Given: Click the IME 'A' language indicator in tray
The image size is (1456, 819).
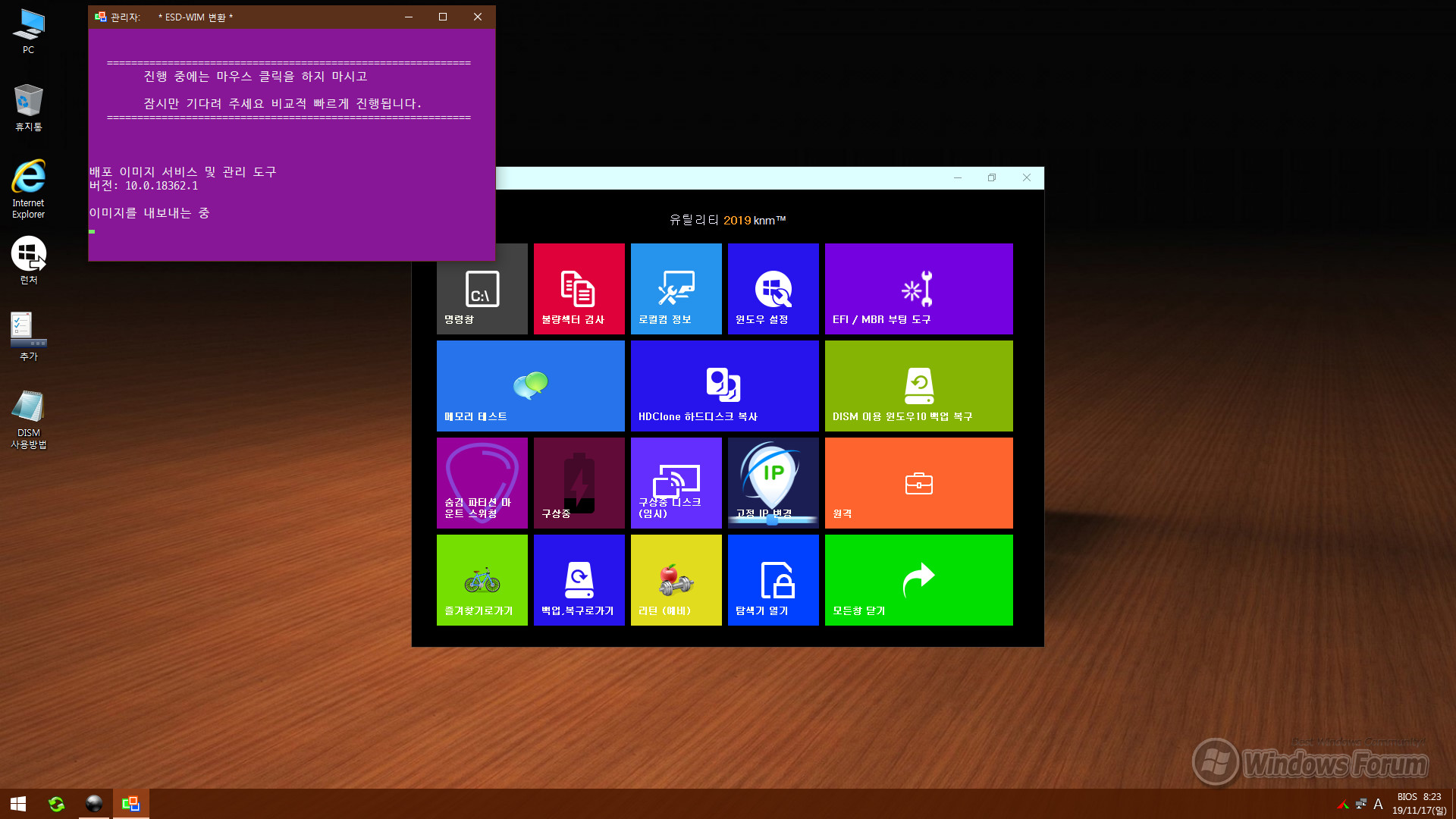Looking at the screenshot, I should pyautogui.click(x=1378, y=804).
